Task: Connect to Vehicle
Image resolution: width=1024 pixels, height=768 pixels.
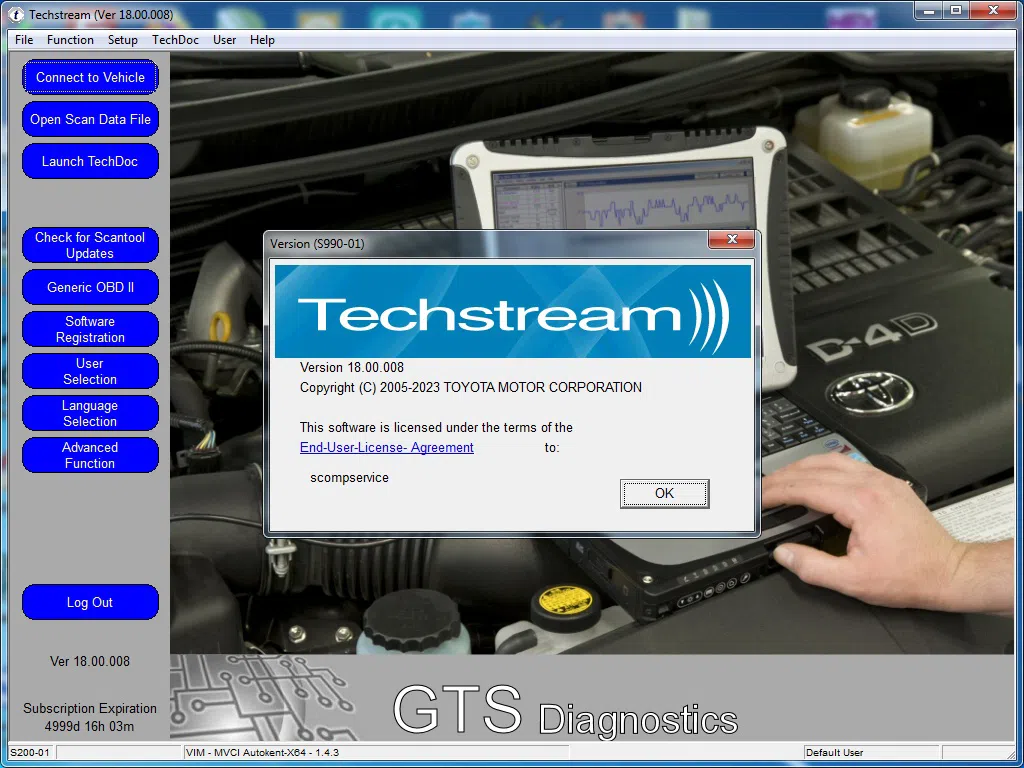Action: point(90,77)
